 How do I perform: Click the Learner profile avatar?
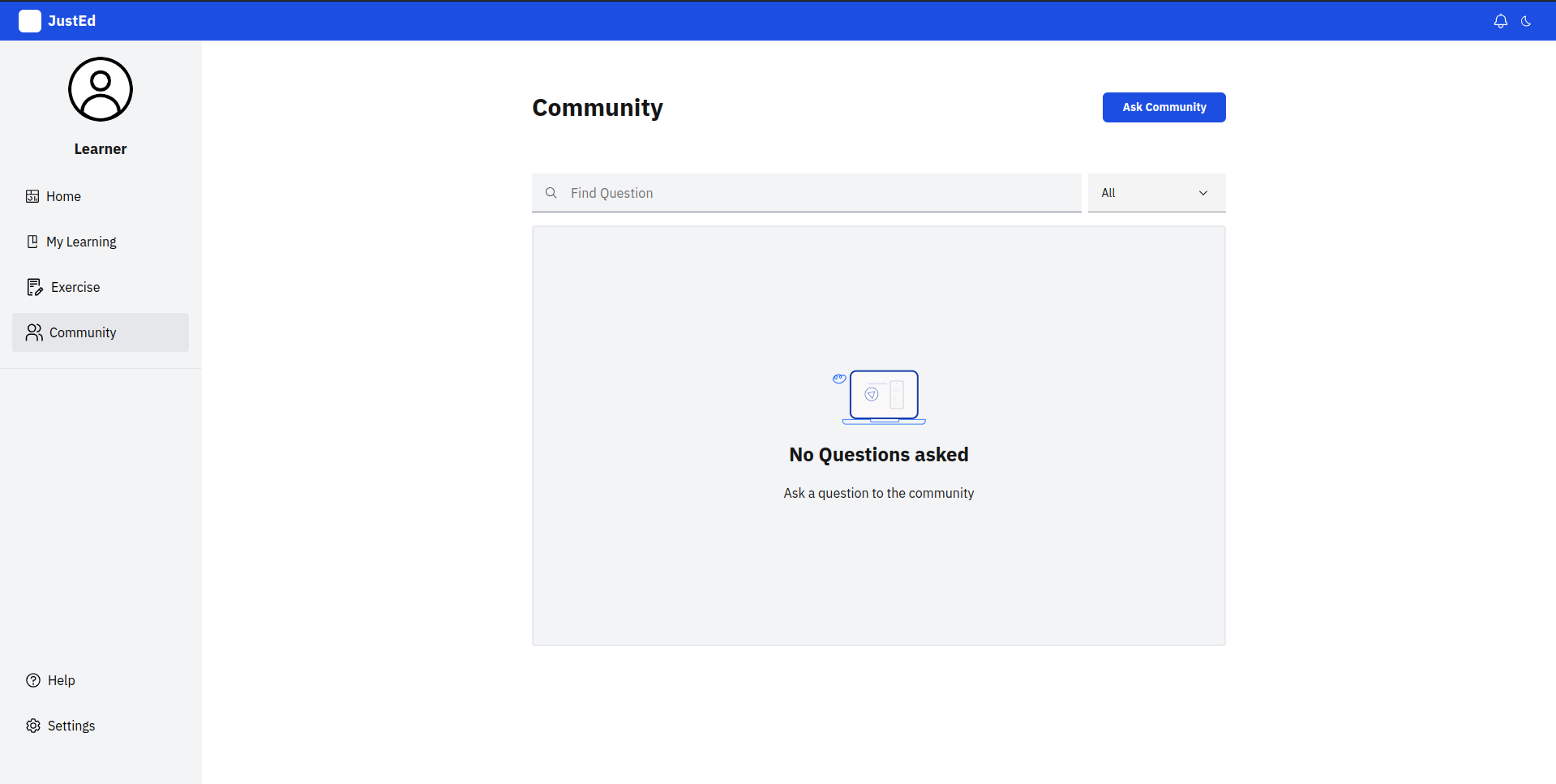point(100,89)
